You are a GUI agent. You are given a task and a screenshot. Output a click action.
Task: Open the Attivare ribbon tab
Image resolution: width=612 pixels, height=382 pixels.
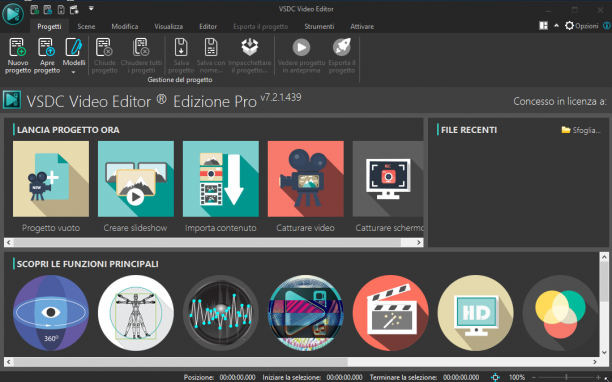point(362,27)
